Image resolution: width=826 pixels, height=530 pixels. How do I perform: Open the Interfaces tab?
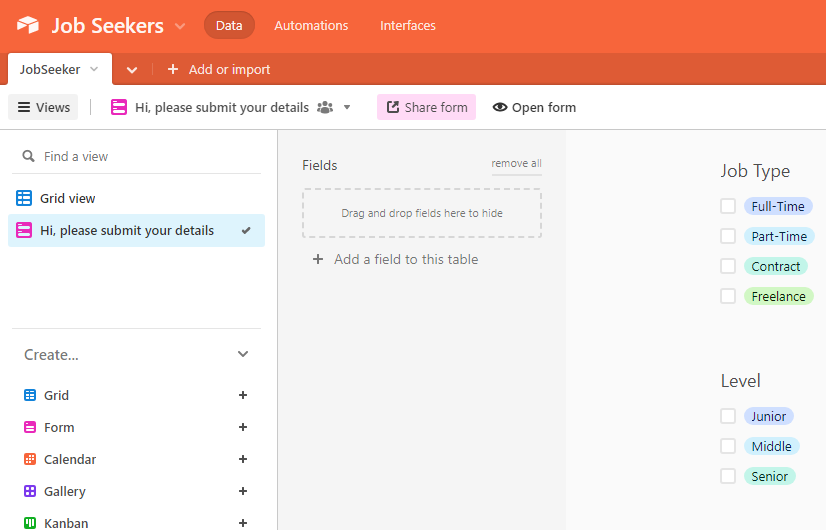click(x=408, y=25)
